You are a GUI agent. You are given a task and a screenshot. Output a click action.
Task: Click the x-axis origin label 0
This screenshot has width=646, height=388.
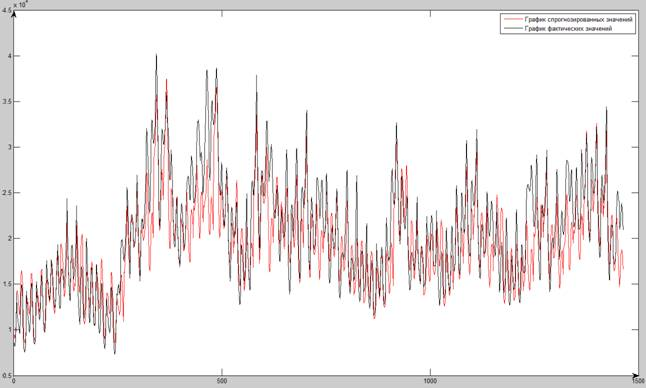click(x=14, y=381)
